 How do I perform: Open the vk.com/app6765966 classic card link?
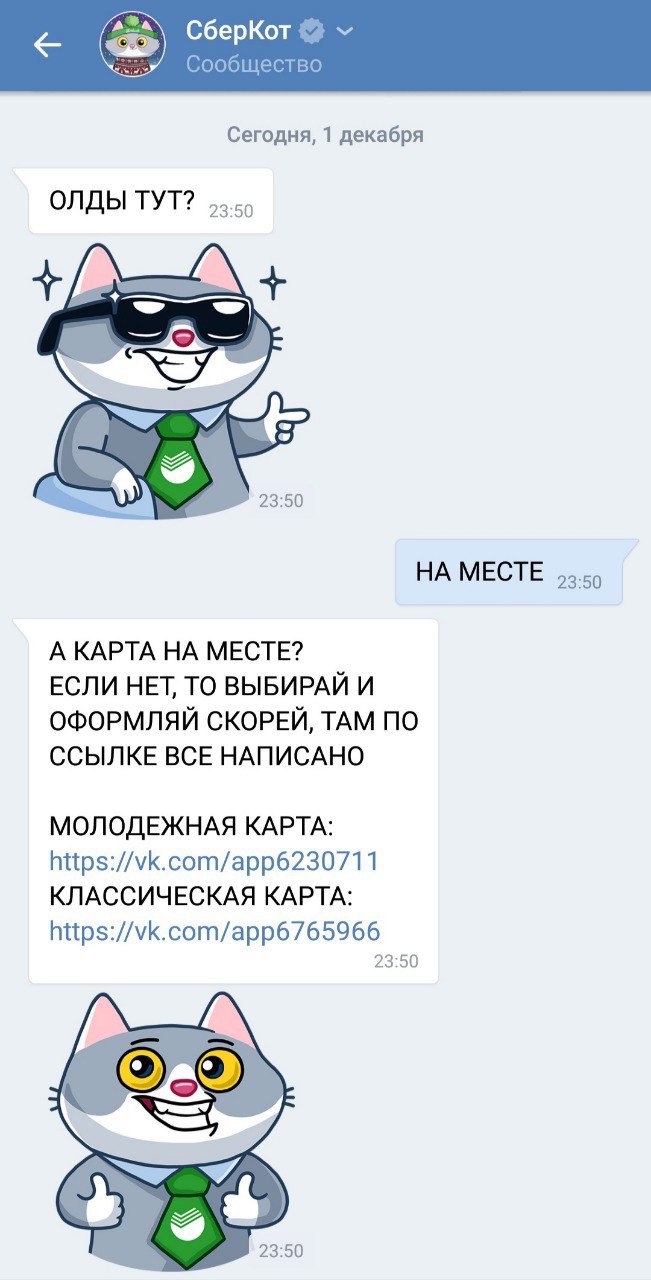click(215, 932)
